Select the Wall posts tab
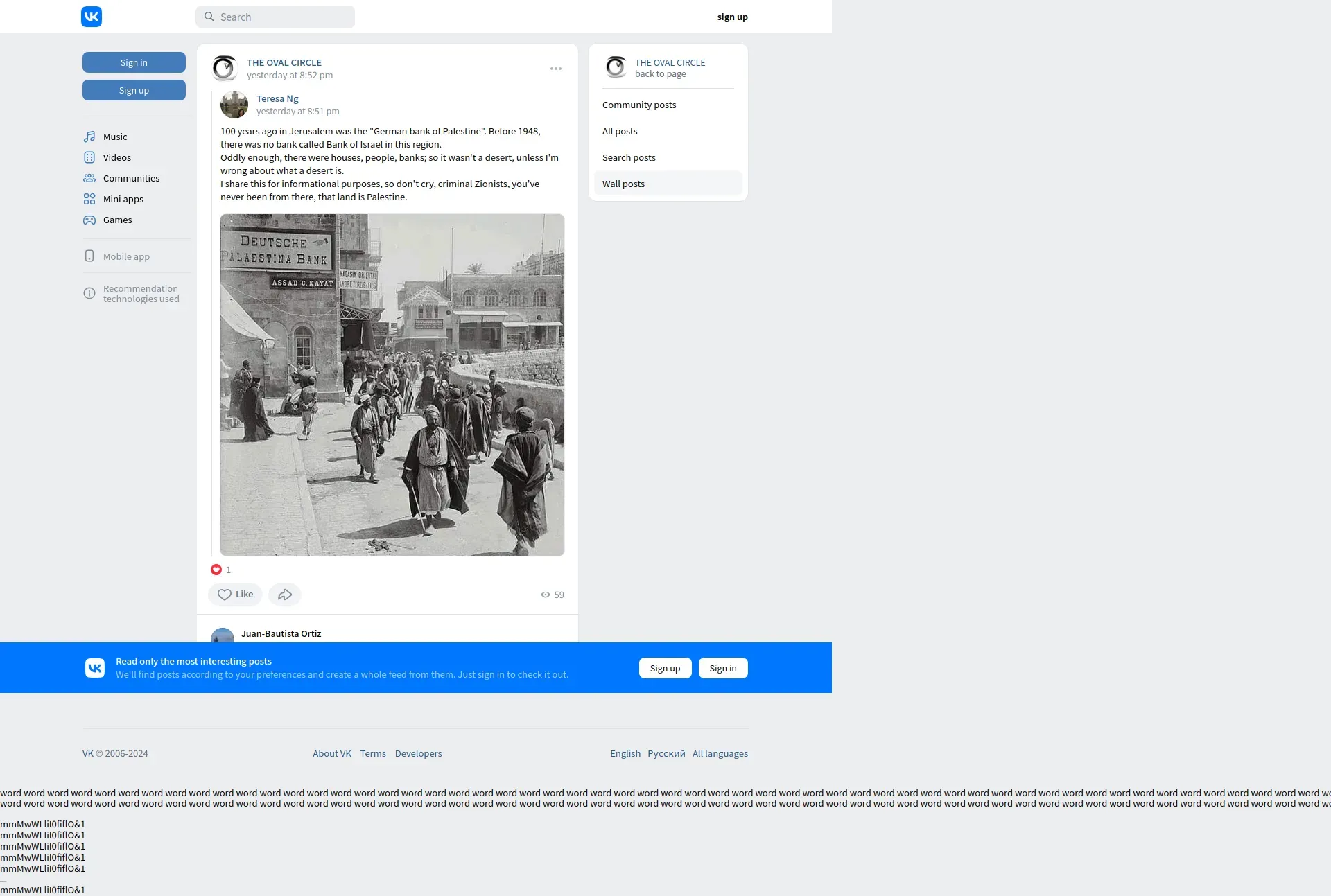The width and height of the screenshot is (1331, 896). pos(623,184)
